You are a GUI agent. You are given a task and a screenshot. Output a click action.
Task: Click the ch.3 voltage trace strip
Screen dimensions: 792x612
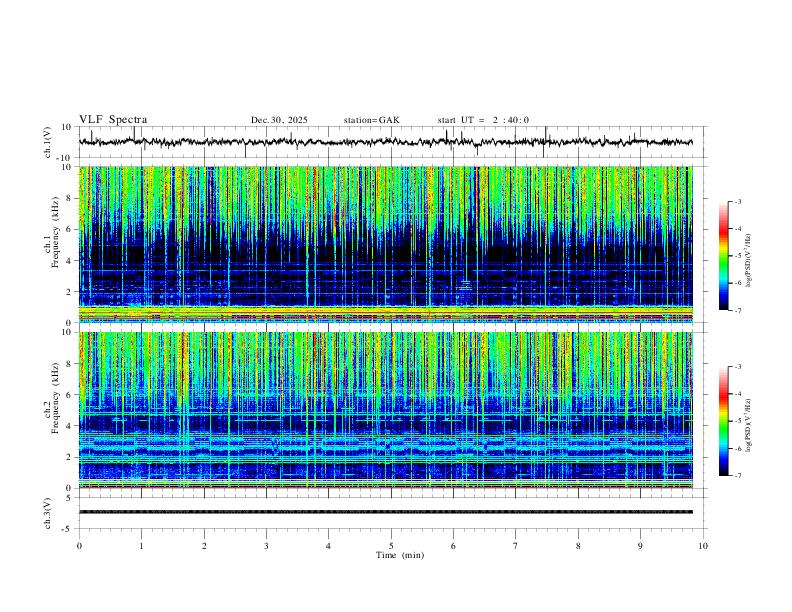click(x=386, y=512)
